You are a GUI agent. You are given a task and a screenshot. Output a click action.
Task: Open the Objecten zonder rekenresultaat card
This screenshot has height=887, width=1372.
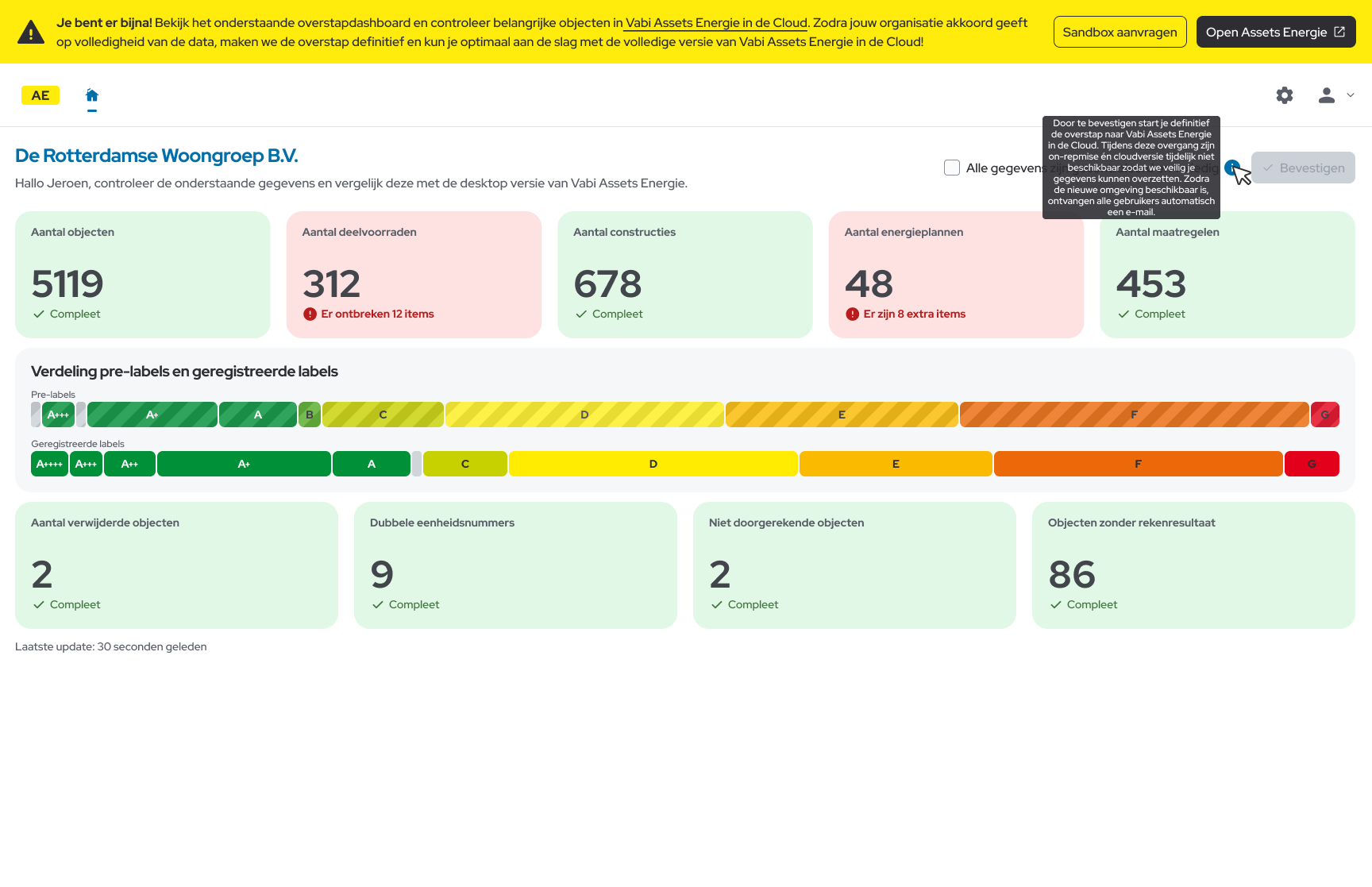coord(1193,565)
